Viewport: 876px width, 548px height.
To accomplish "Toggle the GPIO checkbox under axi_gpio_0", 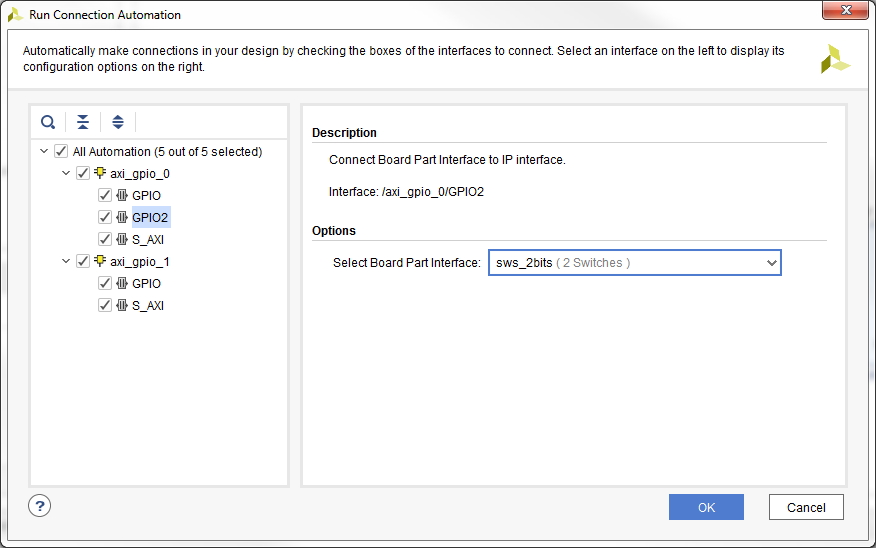I will [x=104, y=195].
